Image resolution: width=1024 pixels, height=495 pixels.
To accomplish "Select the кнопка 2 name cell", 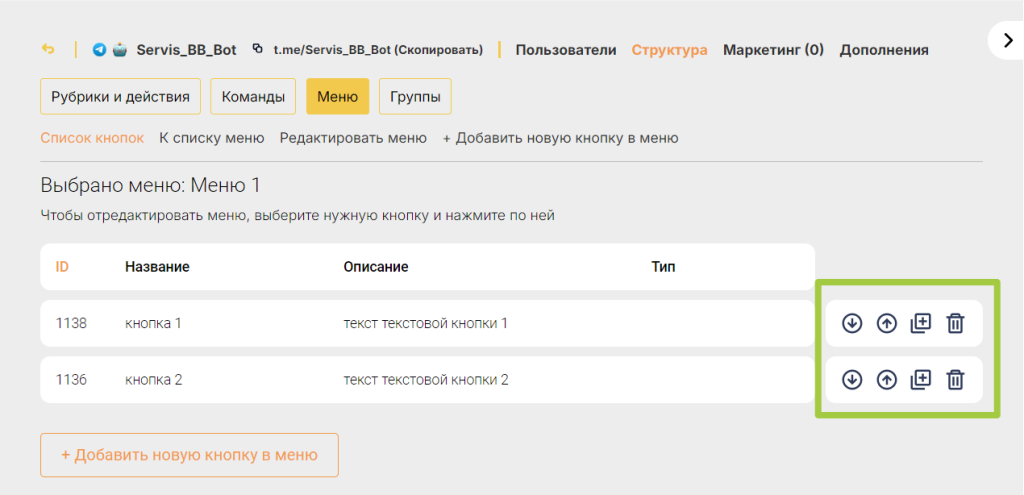I will (153, 379).
